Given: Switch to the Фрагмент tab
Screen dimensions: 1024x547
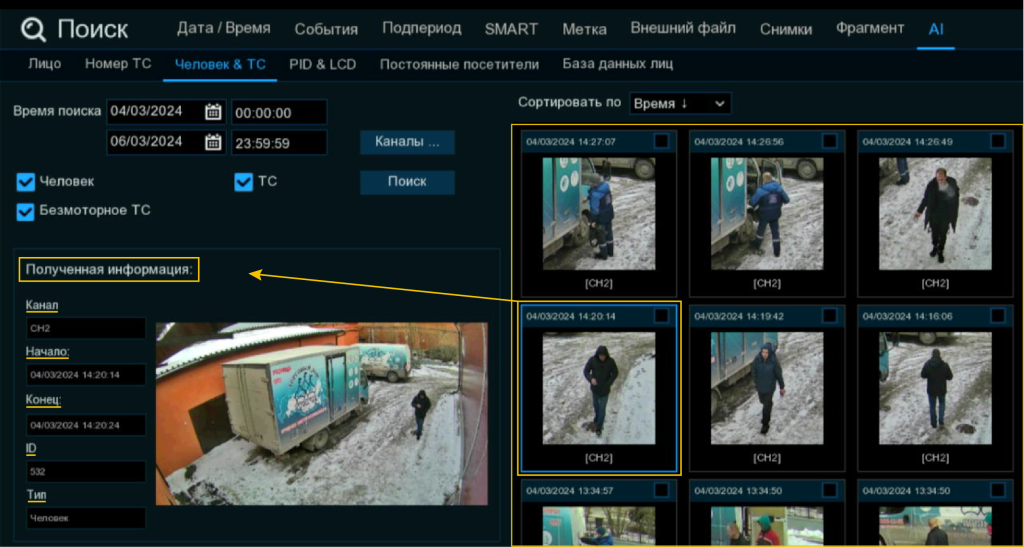Looking at the screenshot, I should tap(870, 29).
